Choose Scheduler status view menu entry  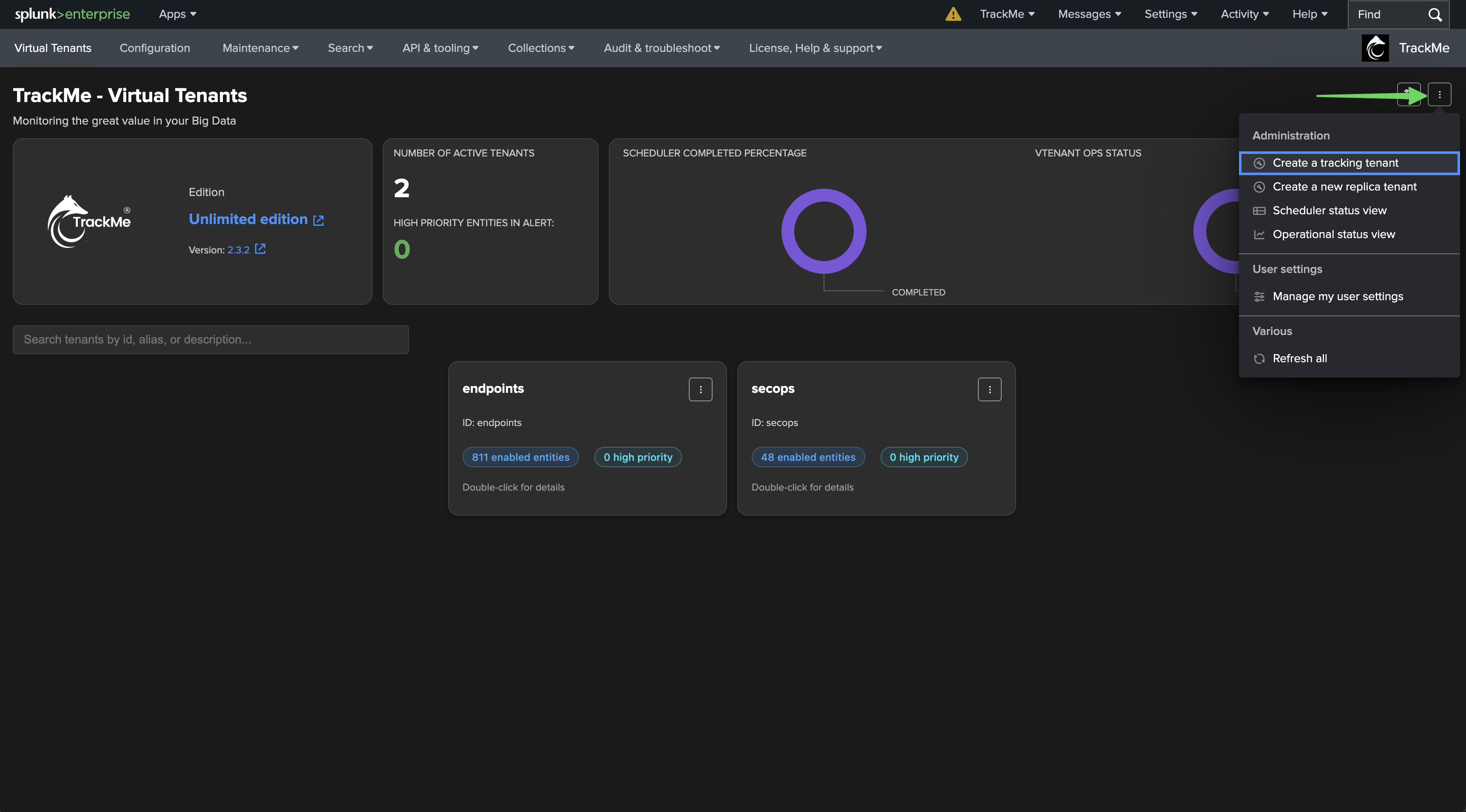click(x=1330, y=210)
